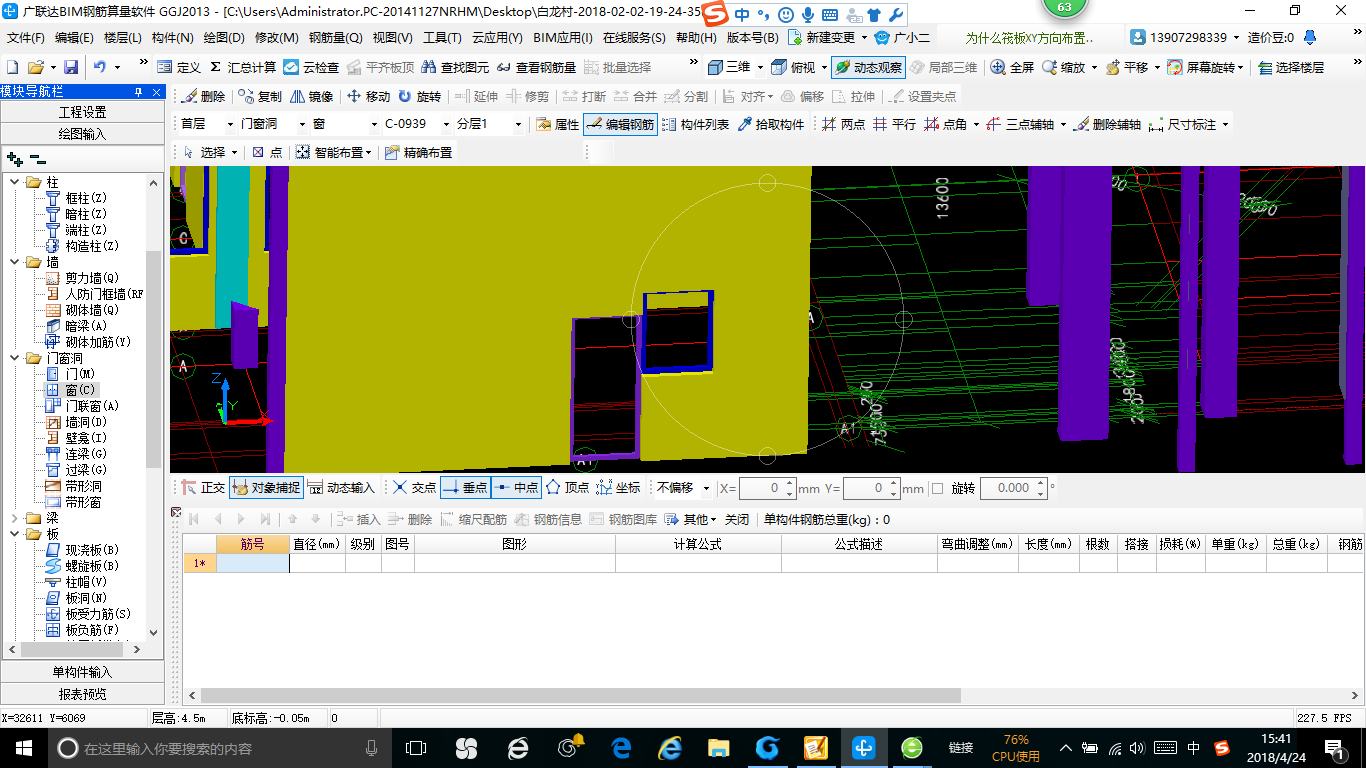Click 关闭 in rebar editor toolbar
This screenshot has width=1366, height=768.
pyautogui.click(x=737, y=519)
